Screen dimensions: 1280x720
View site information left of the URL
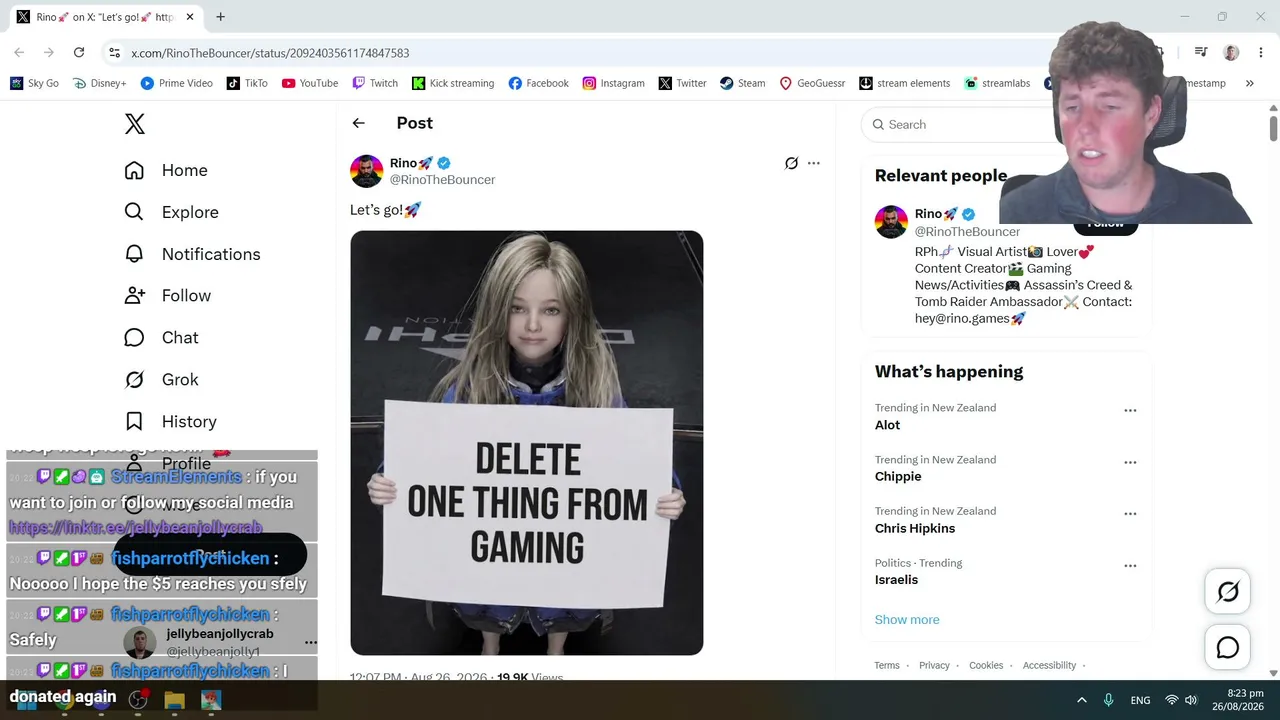[x=114, y=53]
